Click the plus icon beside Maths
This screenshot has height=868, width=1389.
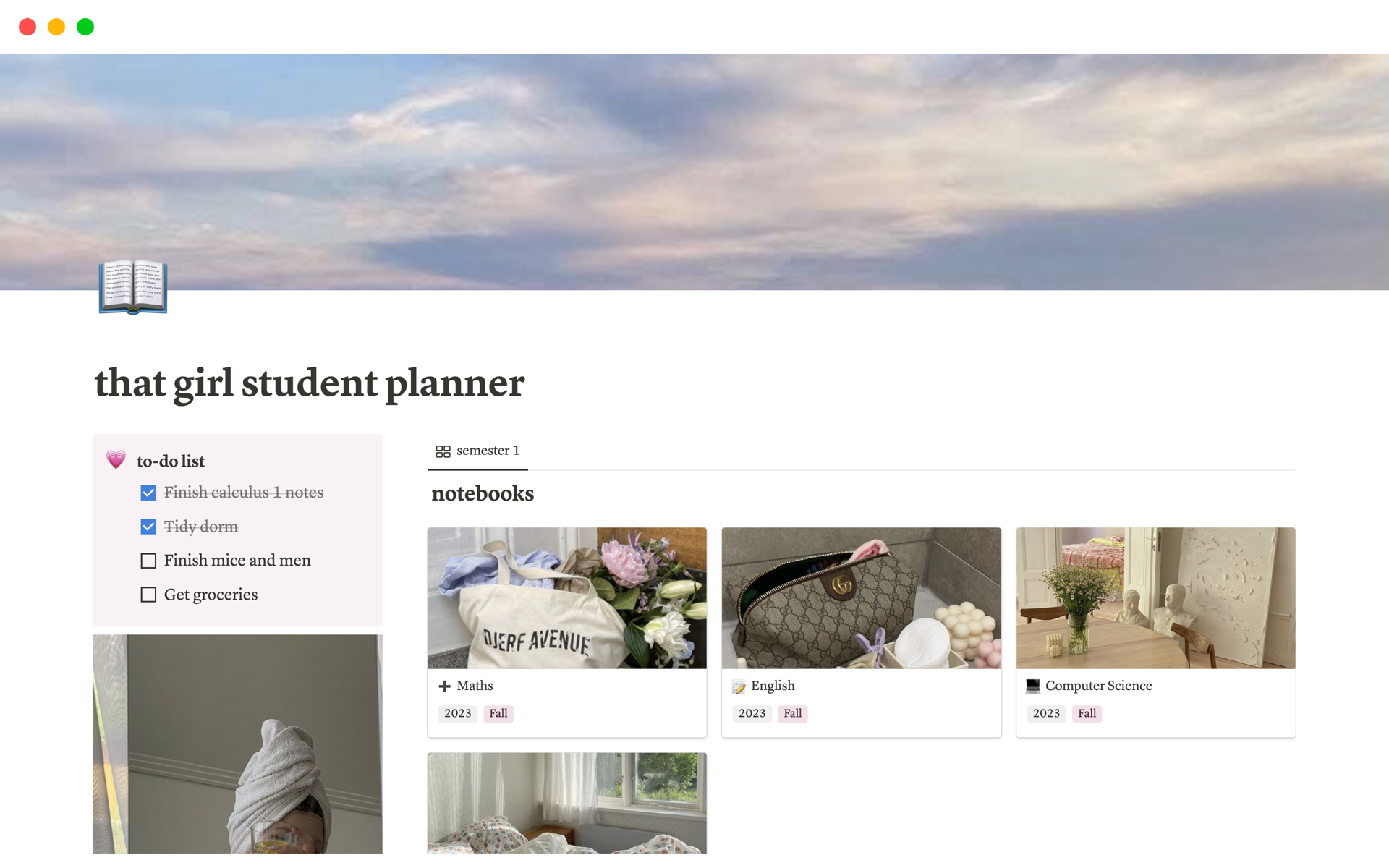[444, 686]
